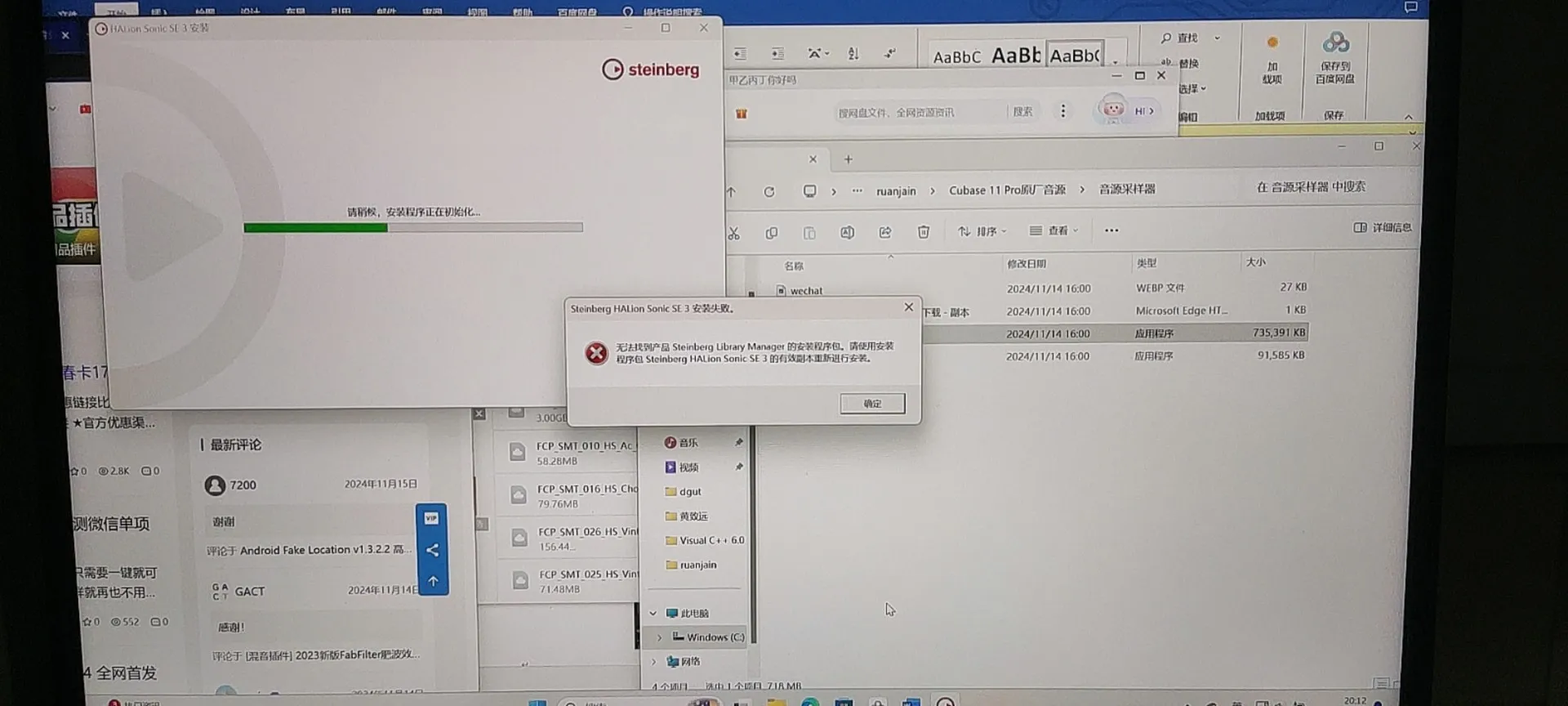
Task: Click the 确定 button in error dialog
Action: pos(871,404)
